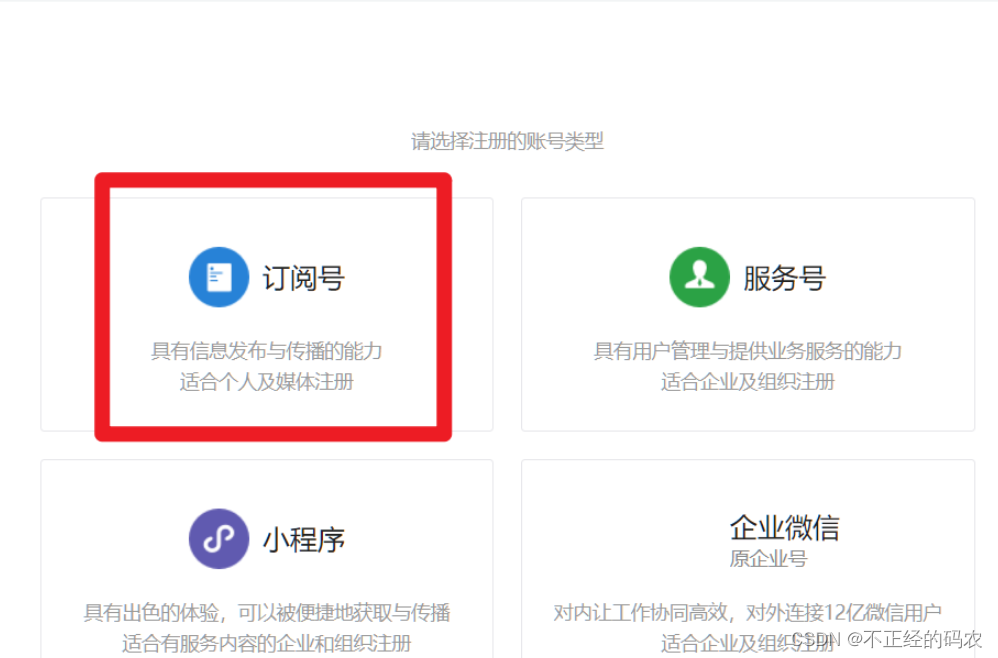This screenshot has width=998, height=658.
Task: Click text 适合有服务内容的企业和组织注册
Action: click(x=267, y=643)
